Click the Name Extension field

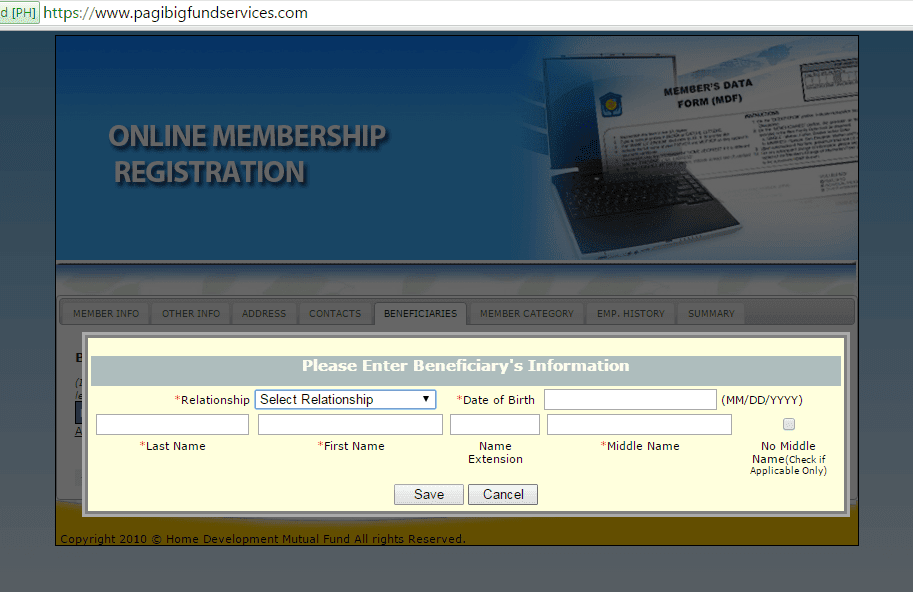[495, 424]
